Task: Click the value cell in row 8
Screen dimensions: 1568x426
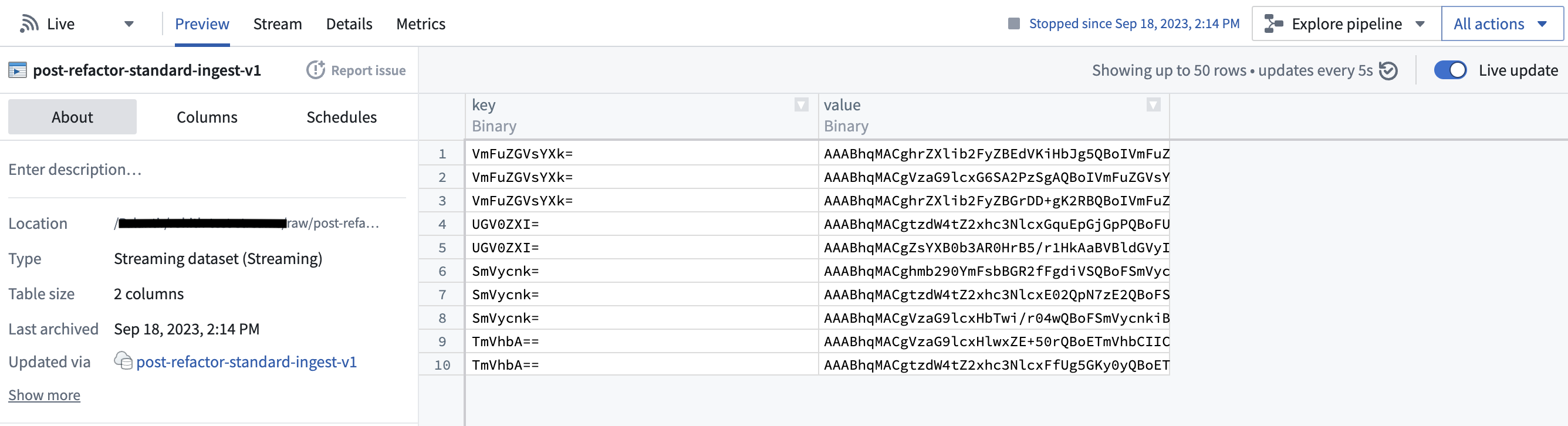Action: (x=994, y=317)
